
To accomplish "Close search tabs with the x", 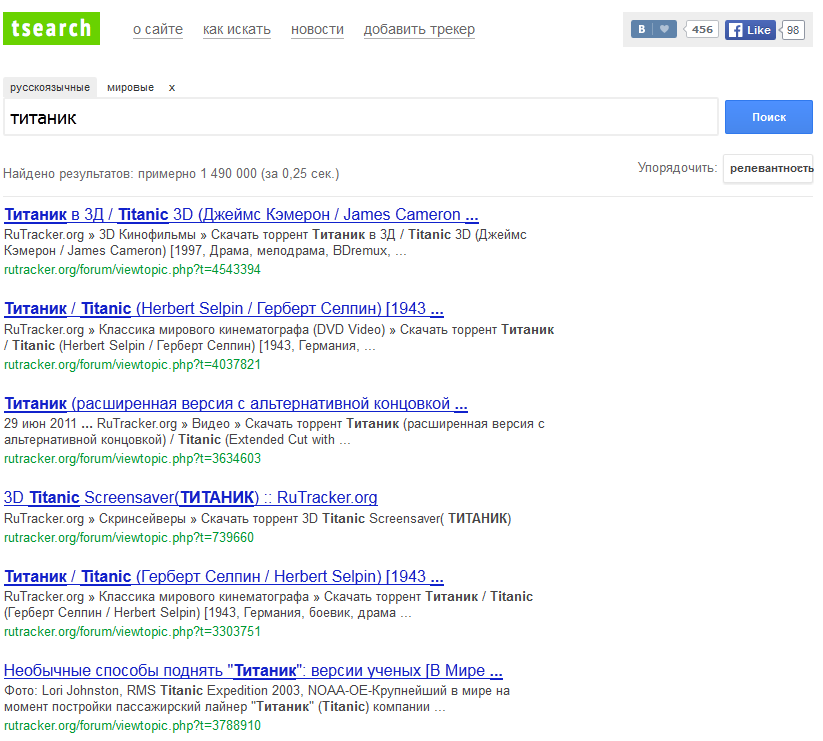I will click(x=172, y=87).
